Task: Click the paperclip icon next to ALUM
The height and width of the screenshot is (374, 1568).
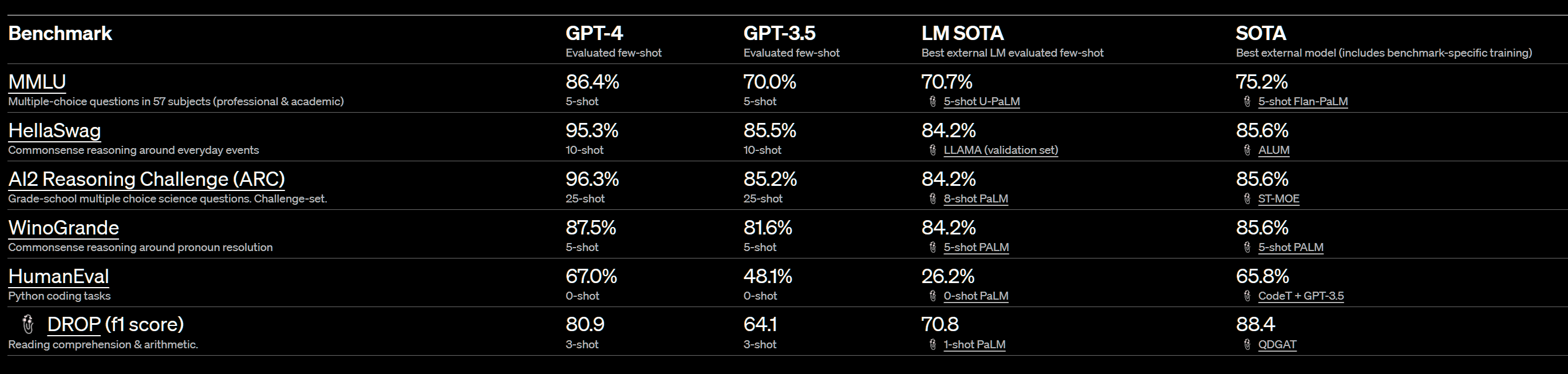Action: pyautogui.click(x=1247, y=150)
